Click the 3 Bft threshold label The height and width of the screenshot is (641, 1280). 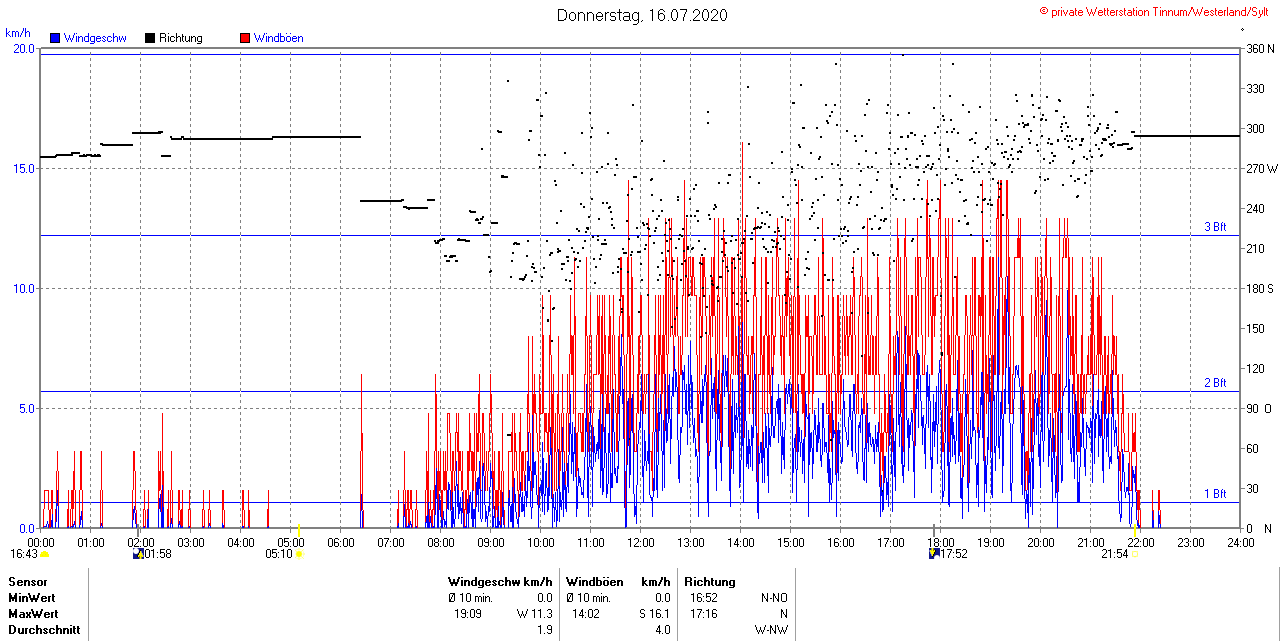pos(1215,227)
